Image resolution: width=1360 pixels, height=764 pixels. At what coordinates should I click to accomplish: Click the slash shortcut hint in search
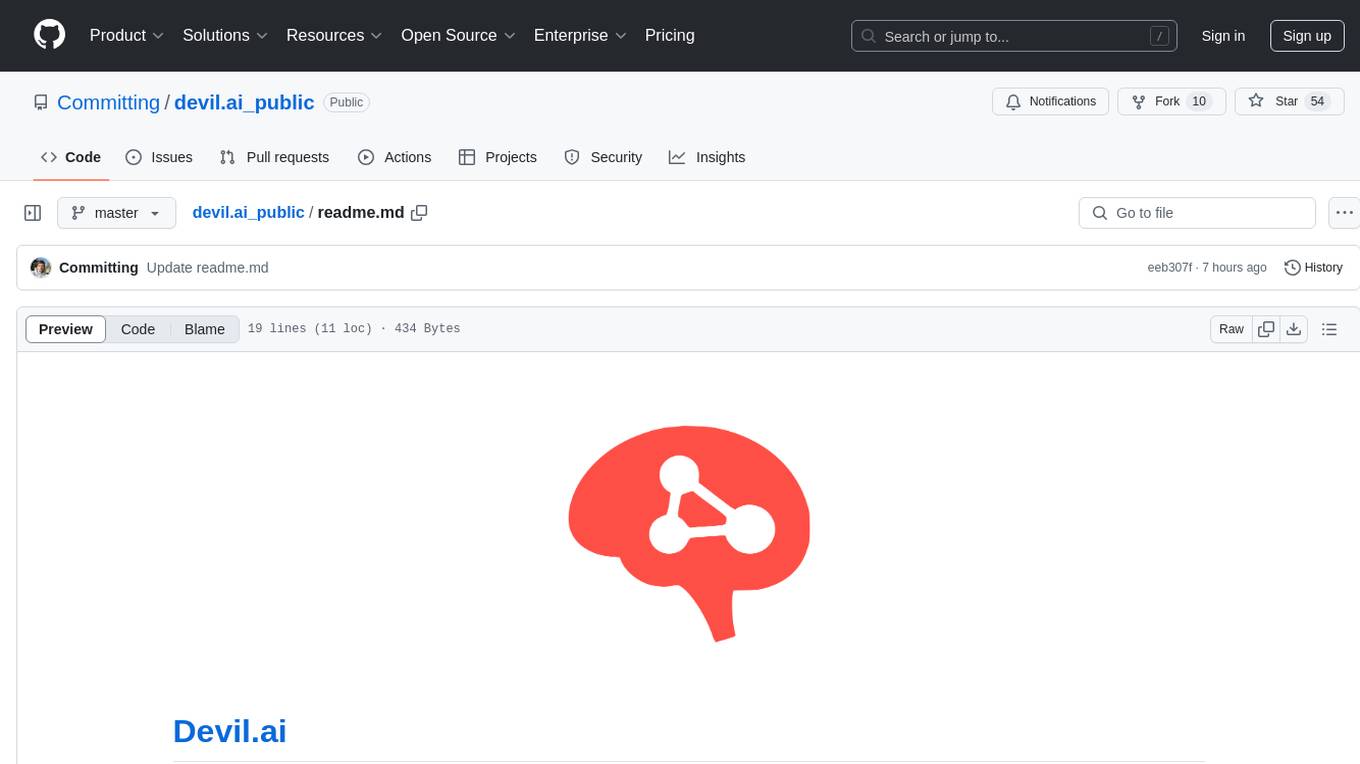coord(1159,36)
